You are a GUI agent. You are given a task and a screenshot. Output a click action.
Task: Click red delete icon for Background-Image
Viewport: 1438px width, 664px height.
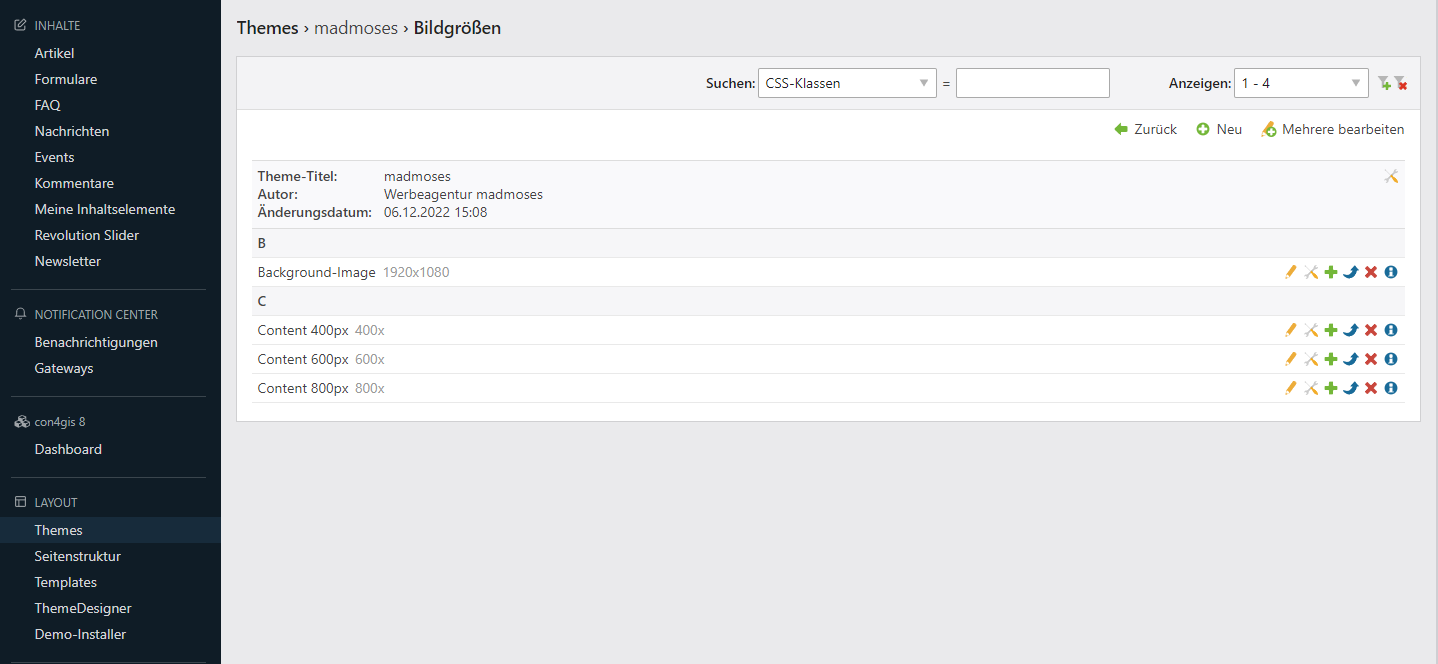(1371, 272)
